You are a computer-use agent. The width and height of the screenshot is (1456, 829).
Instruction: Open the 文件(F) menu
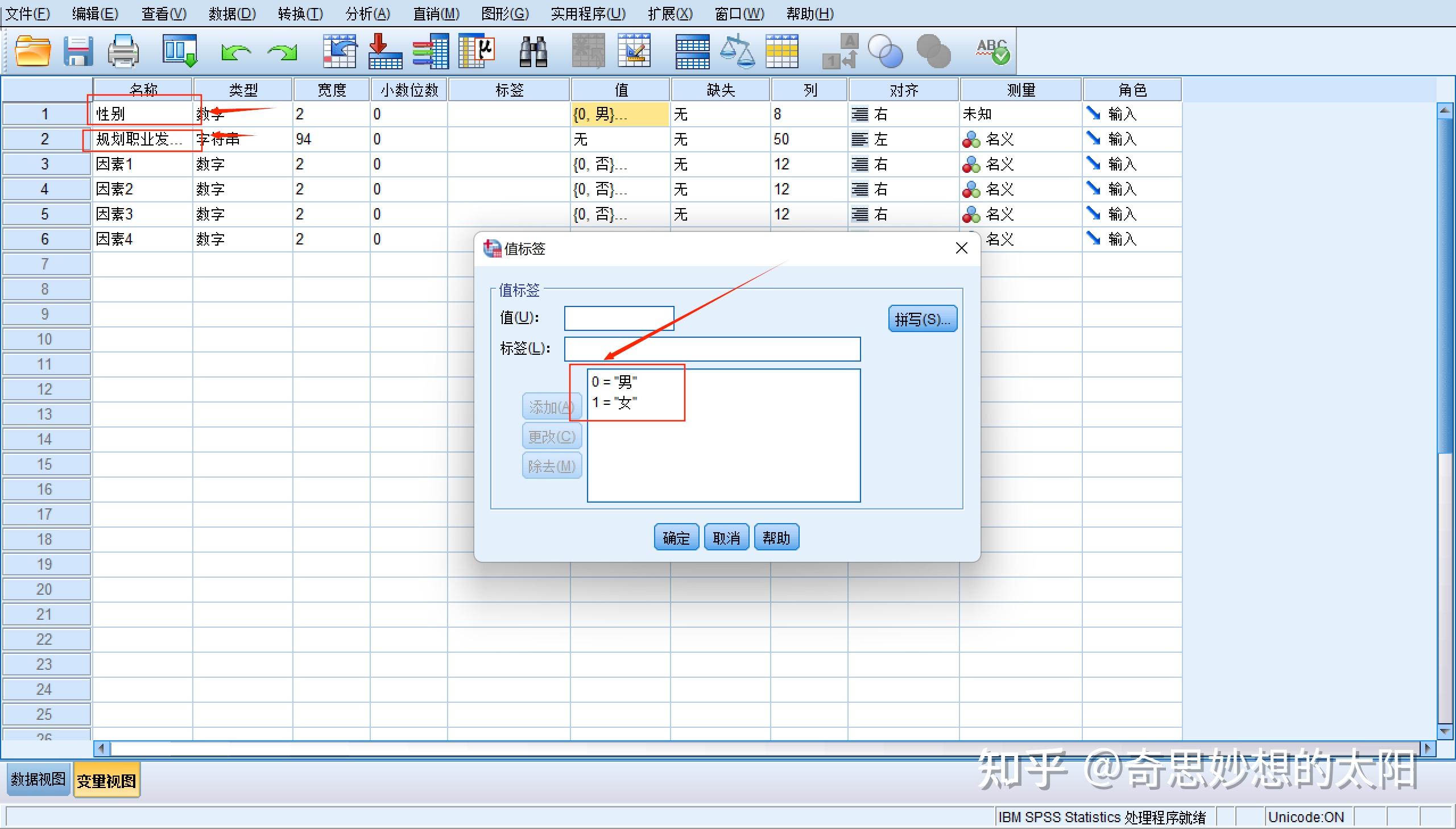[x=27, y=14]
